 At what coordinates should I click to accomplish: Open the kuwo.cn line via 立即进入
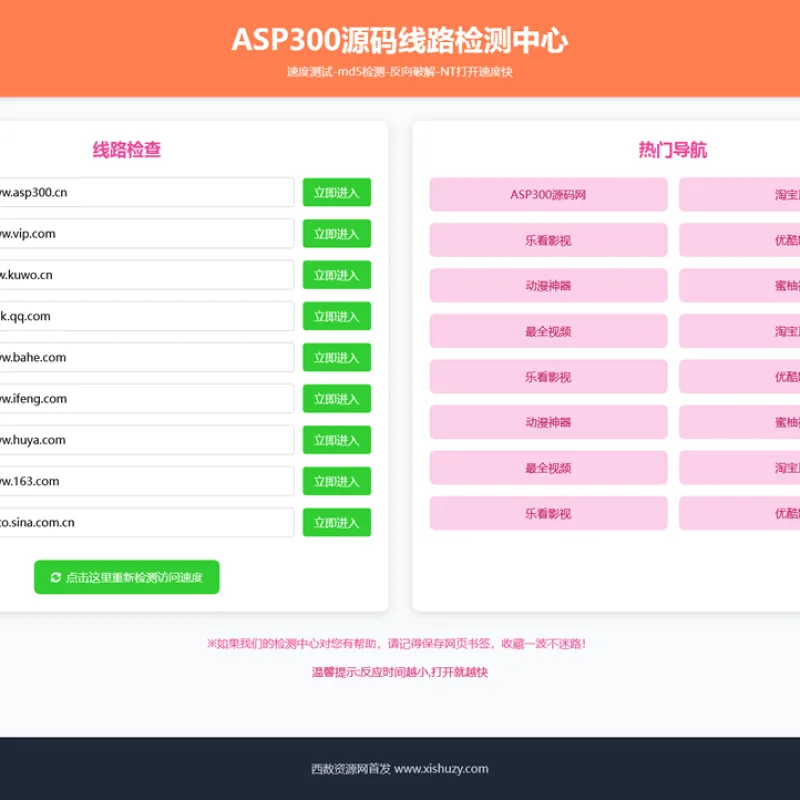337,275
